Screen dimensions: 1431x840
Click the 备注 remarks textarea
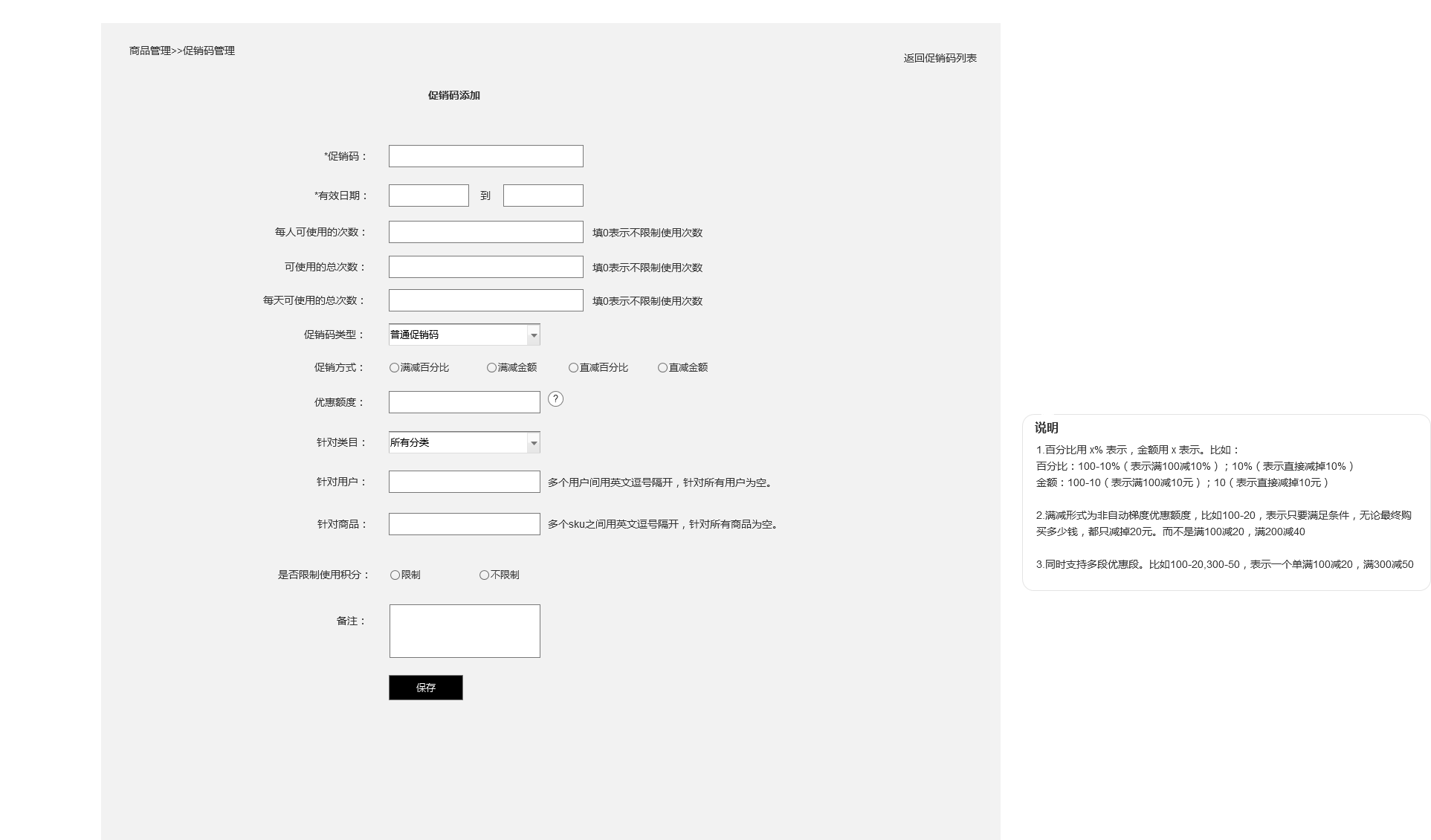tap(465, 631)
